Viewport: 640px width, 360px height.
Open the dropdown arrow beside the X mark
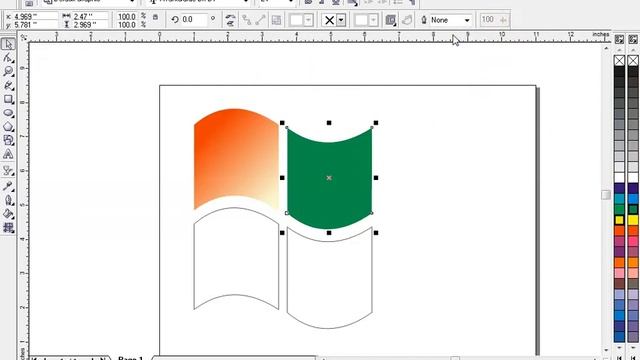341,20
